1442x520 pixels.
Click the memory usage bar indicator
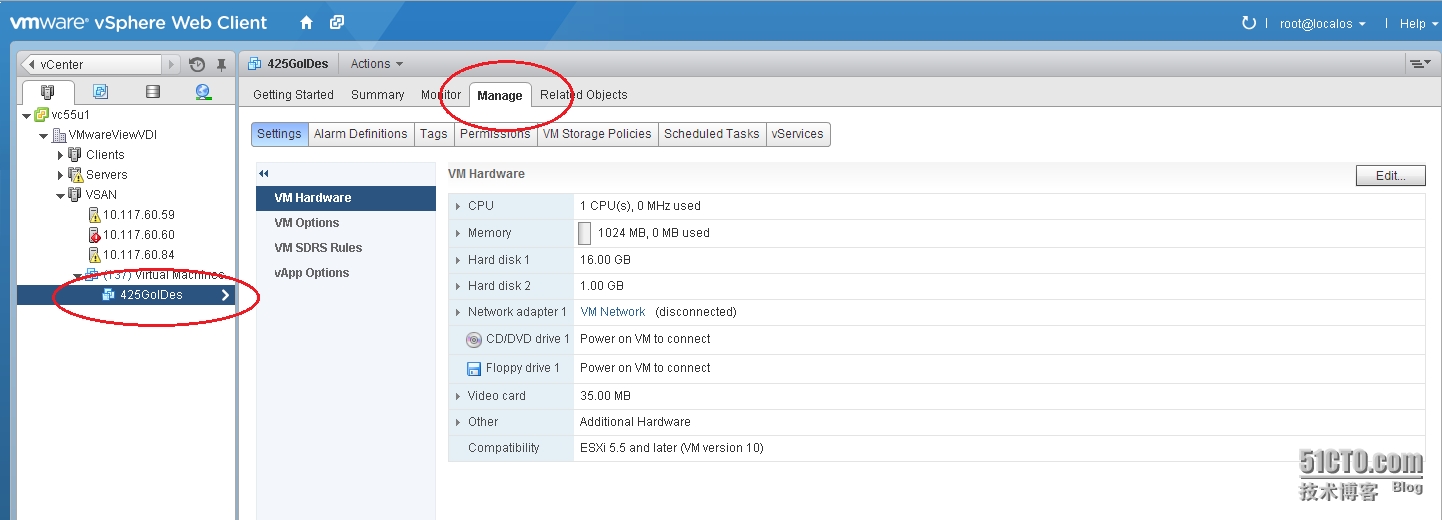[585, 233]
